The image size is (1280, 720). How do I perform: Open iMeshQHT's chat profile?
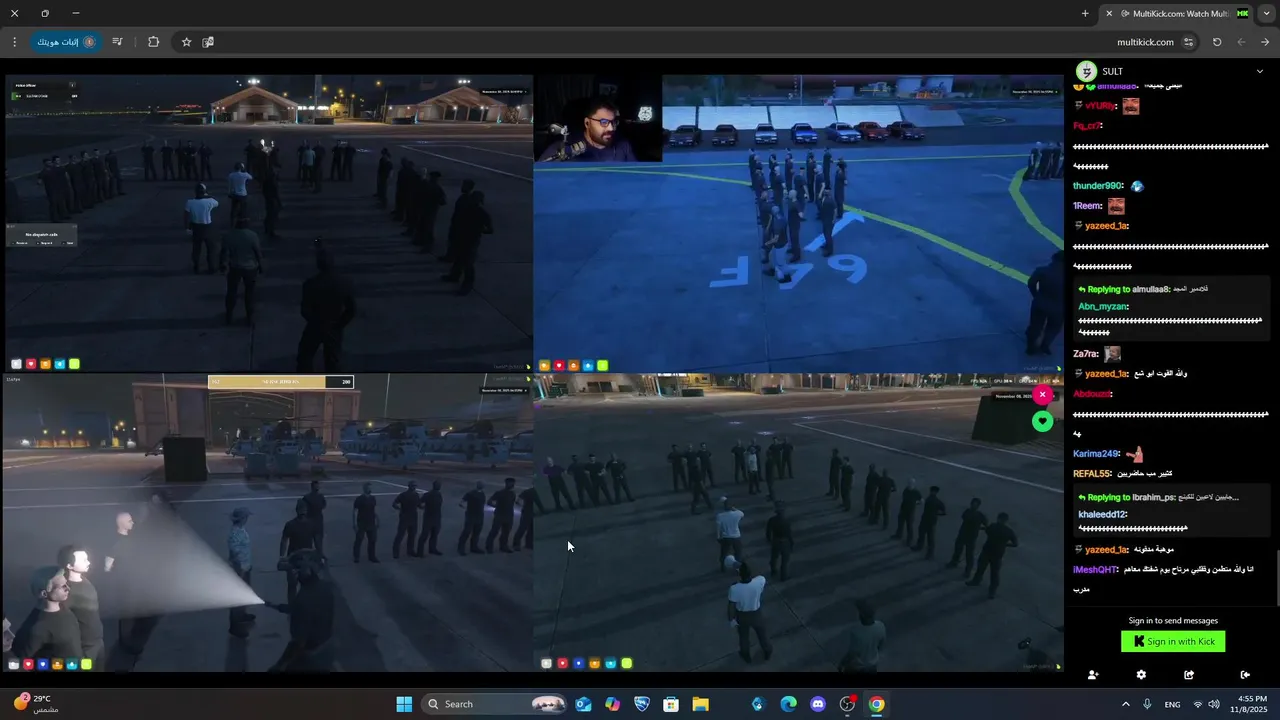coord(1095,570)
